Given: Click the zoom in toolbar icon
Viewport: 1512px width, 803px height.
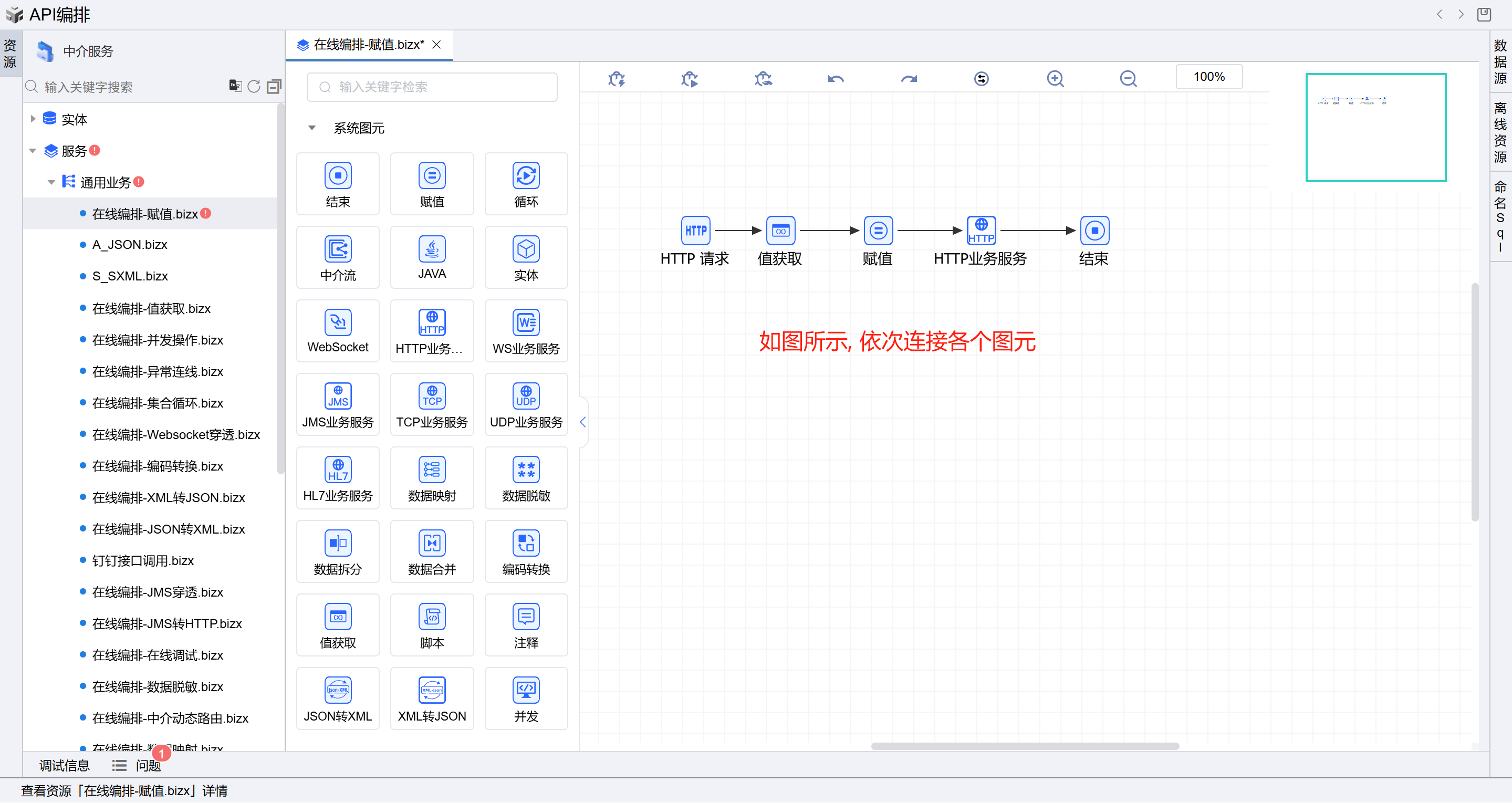Looking at the screenshot, I should [x=1055, y=78].
